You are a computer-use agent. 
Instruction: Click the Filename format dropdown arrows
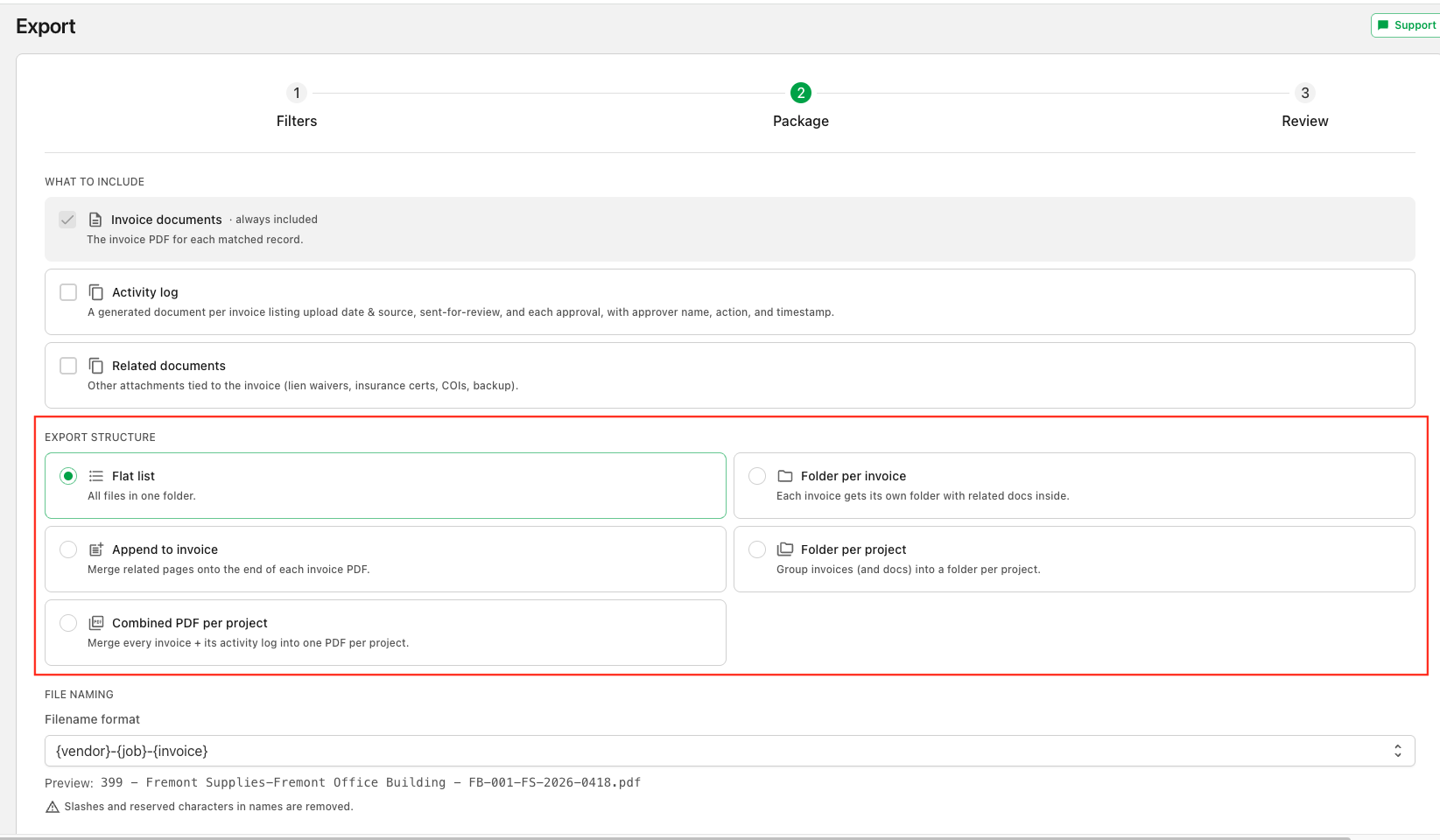click(x=1398, y=751)
